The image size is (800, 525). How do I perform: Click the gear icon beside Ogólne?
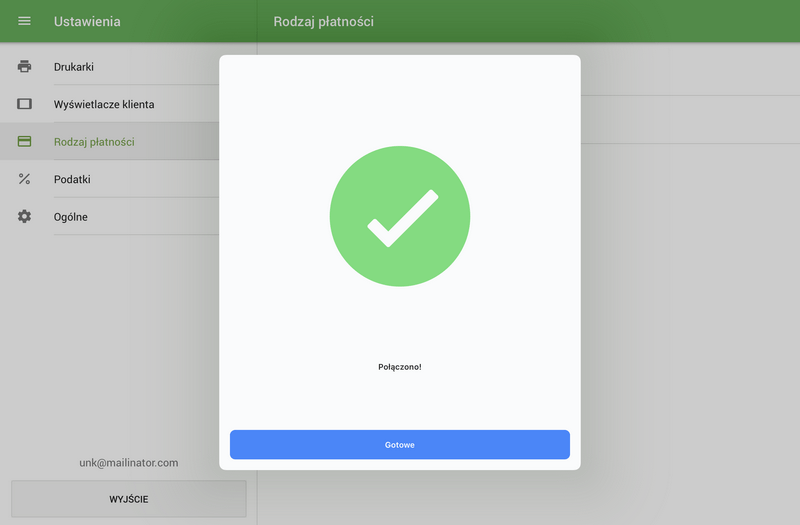click(x=25, y=216)
